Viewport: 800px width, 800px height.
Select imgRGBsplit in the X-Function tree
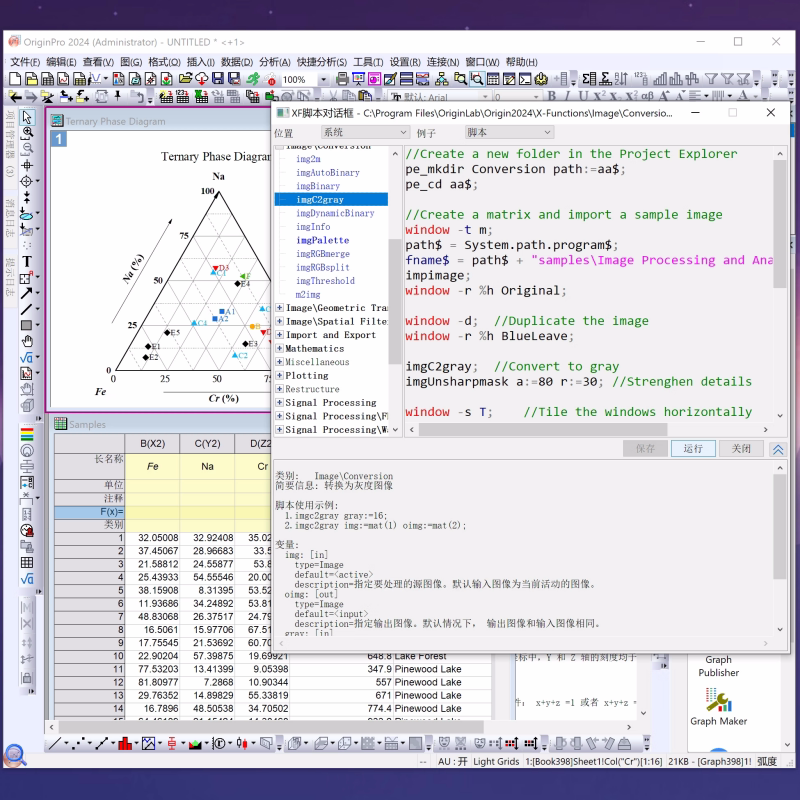322,267
